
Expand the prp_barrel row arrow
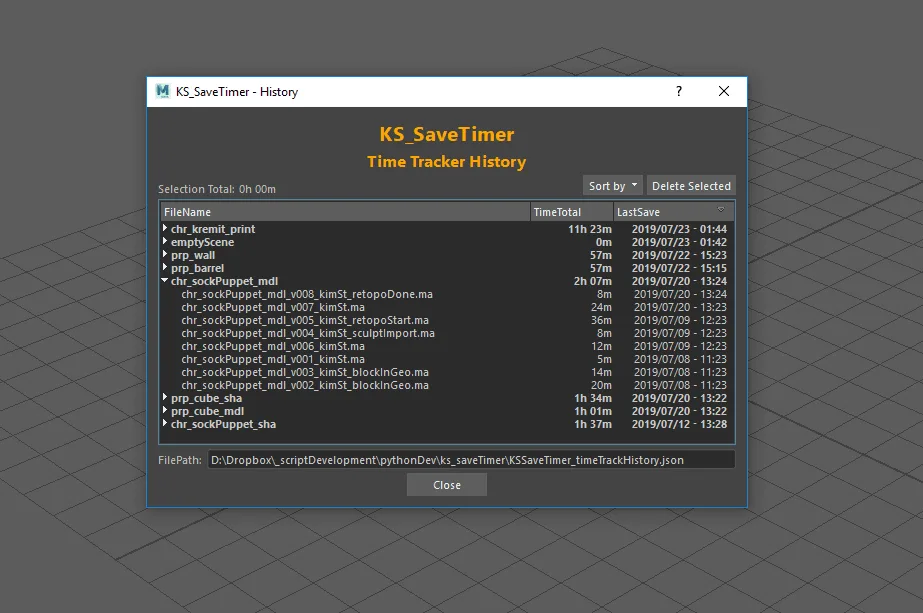tap(165, 268)
